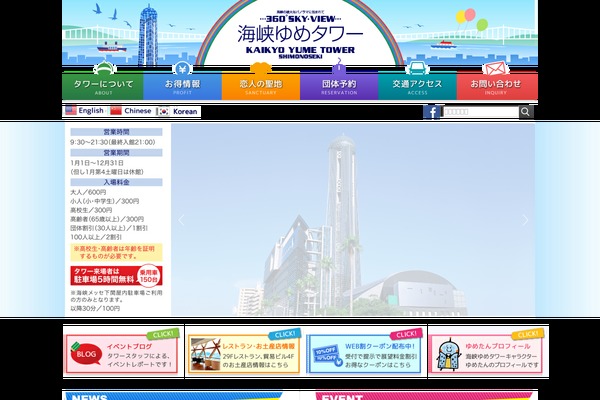
Task: Open the WEB割クーポン配布中 banner
Action: tap(365, 353)
